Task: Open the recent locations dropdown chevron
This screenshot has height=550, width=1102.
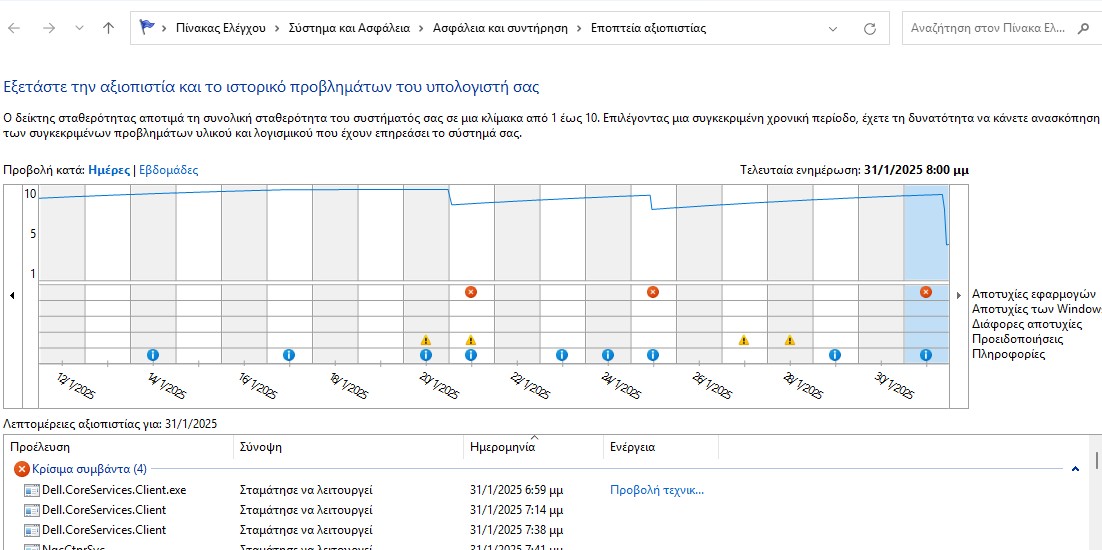Action: (79, 29)
